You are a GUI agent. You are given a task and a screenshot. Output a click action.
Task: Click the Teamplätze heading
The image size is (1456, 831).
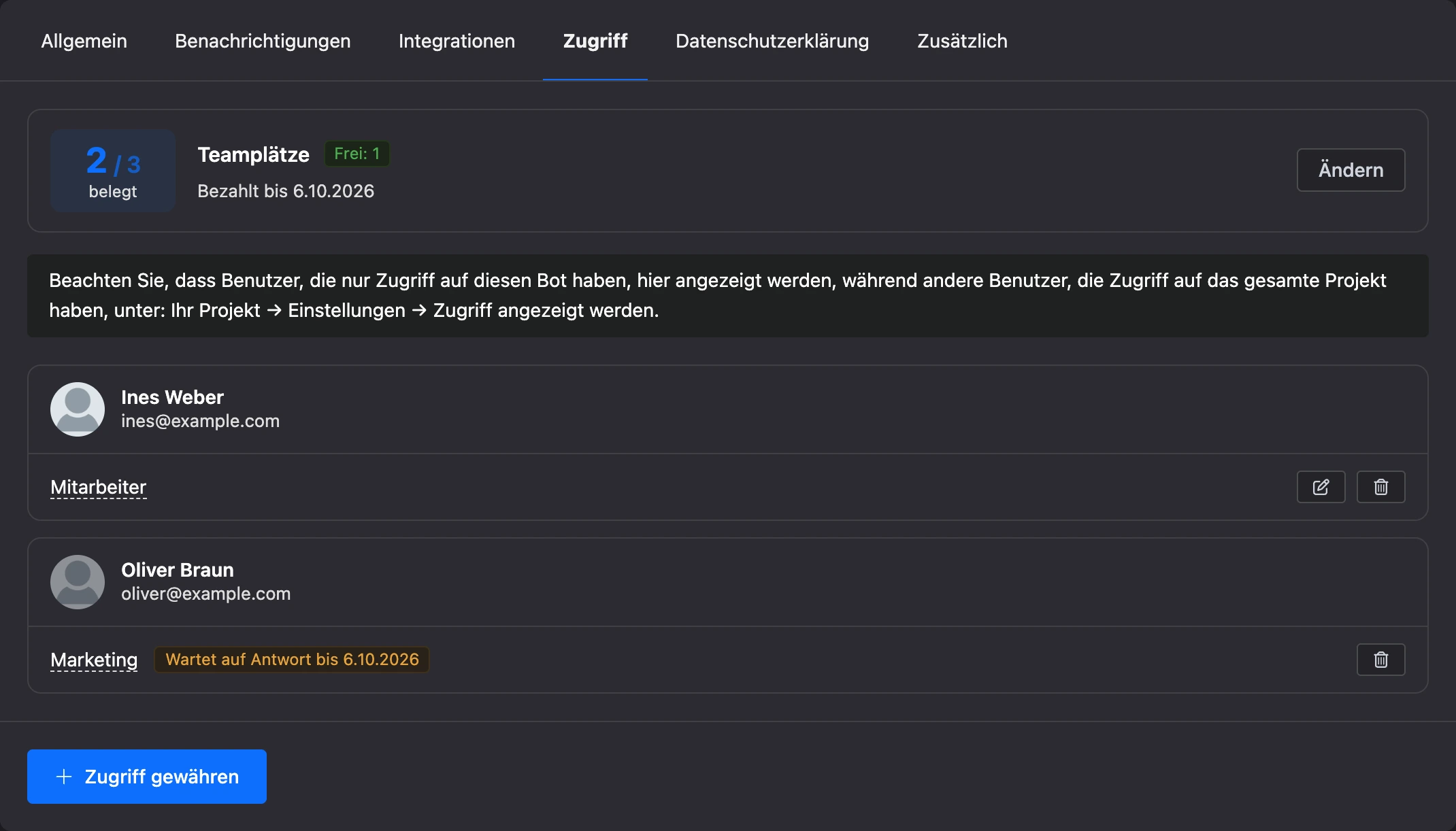point(253,155)
